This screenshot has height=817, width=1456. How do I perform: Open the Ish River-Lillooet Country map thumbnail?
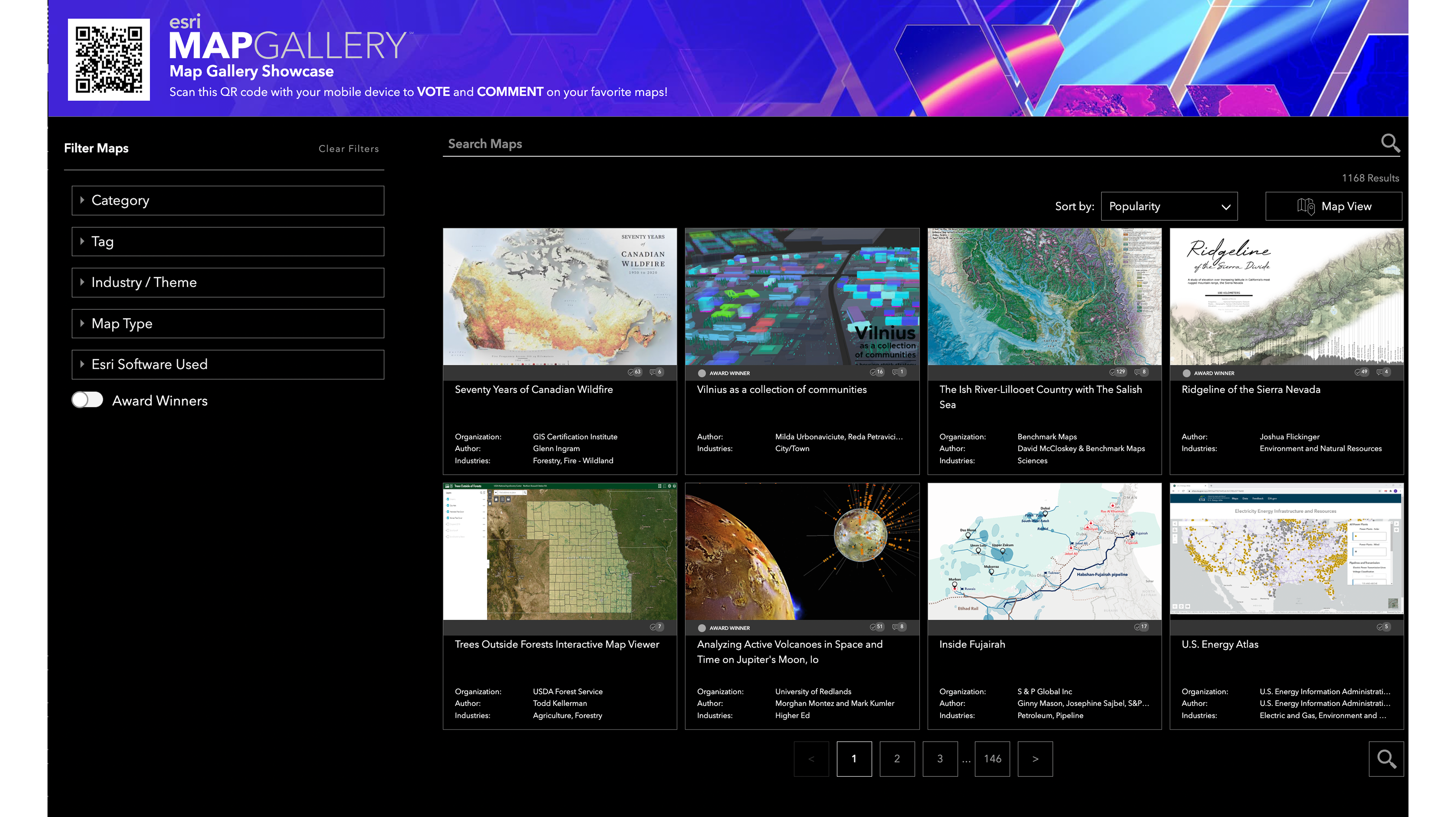1044,297
